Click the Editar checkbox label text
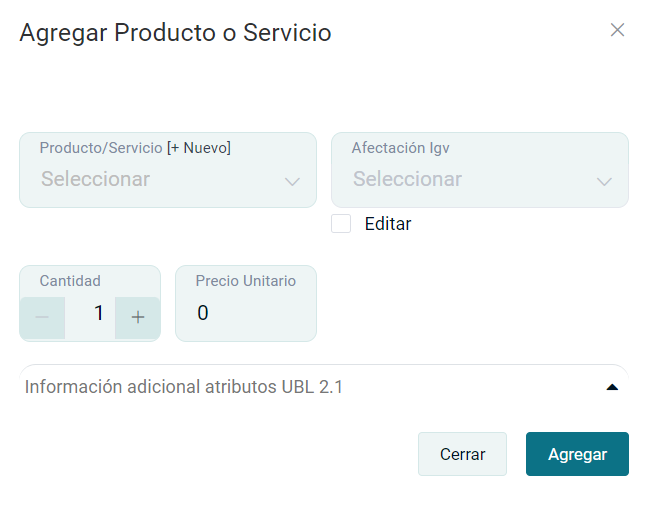 (x=388, y=224)
